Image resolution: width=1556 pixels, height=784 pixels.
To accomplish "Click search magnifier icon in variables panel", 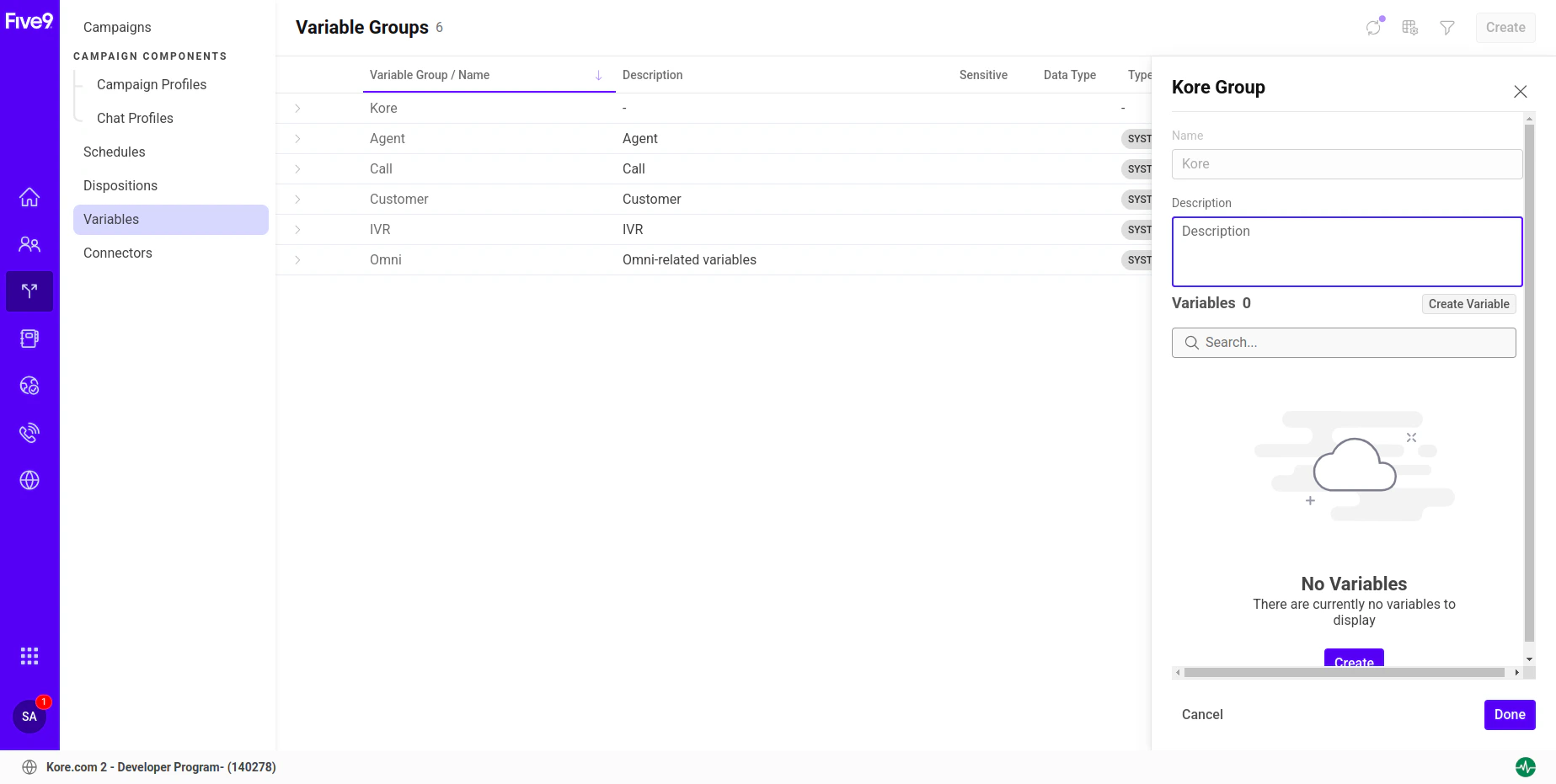I will pyautogui.click(x=1192, y=343).
